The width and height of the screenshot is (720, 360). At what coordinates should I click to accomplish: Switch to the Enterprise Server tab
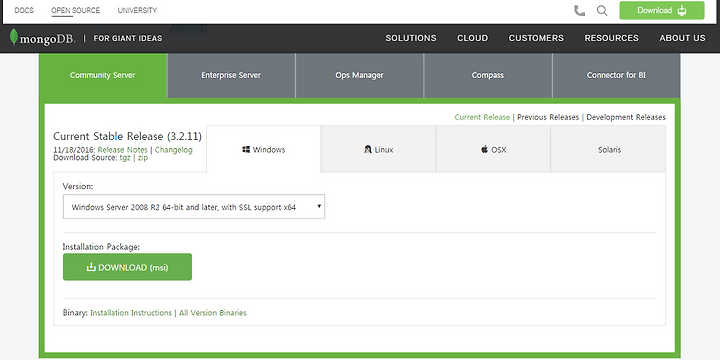click(231, 75)
